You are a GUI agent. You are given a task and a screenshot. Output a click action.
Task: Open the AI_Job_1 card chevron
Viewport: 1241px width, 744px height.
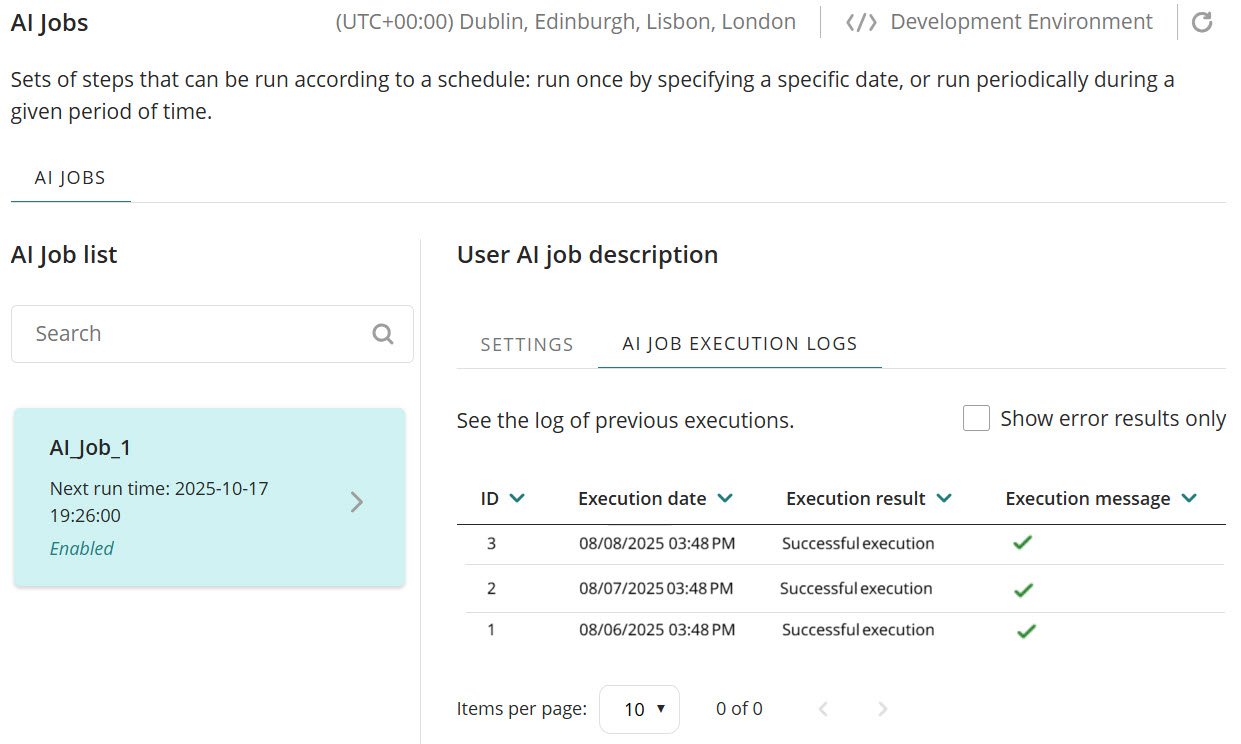click(357, 502)
